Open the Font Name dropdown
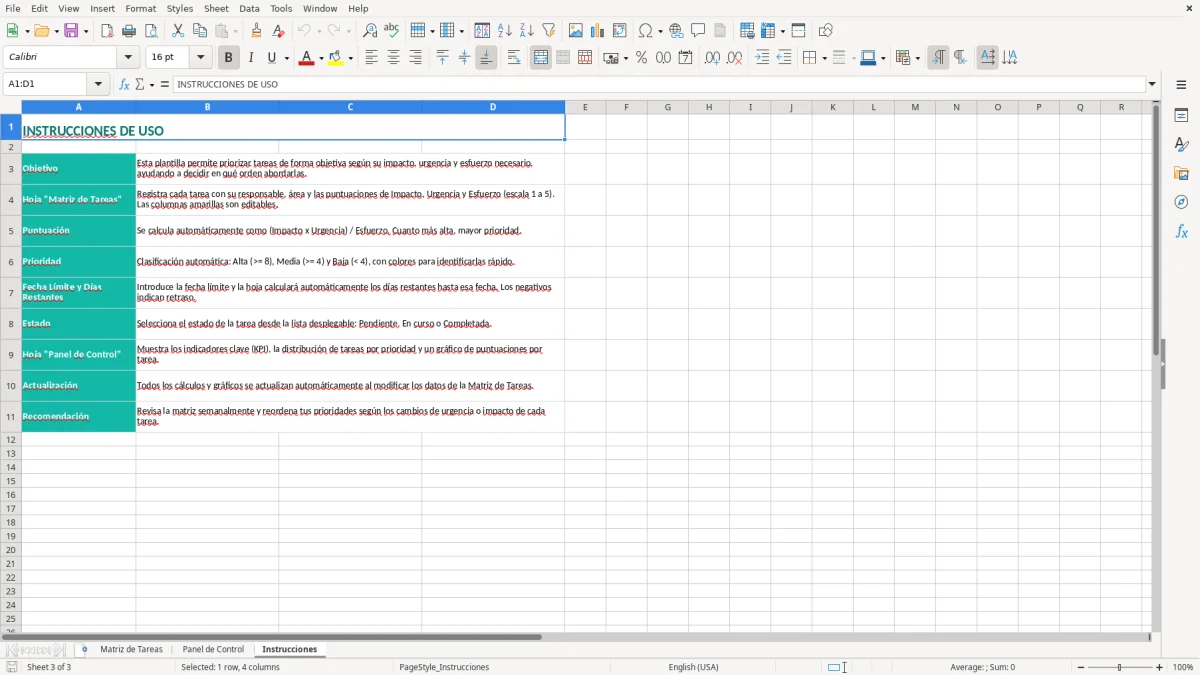 (128, 58)
